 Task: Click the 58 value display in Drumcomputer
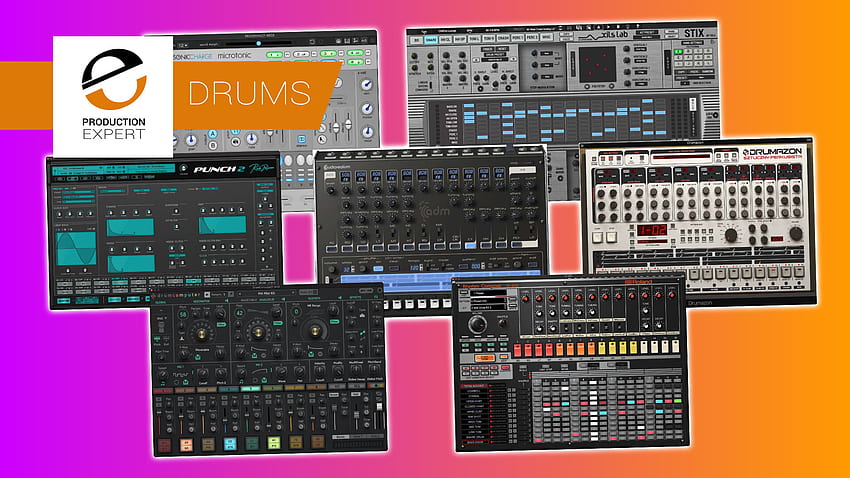click(183, 314)
